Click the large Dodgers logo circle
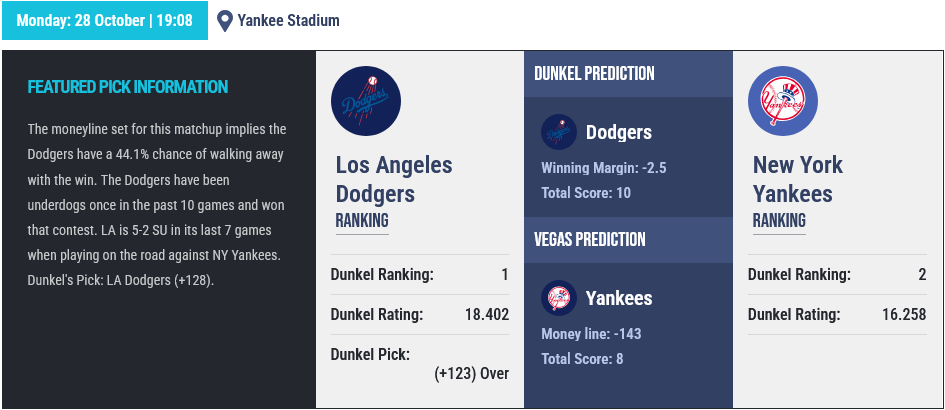The image size is (945, 410). point(366,101)
